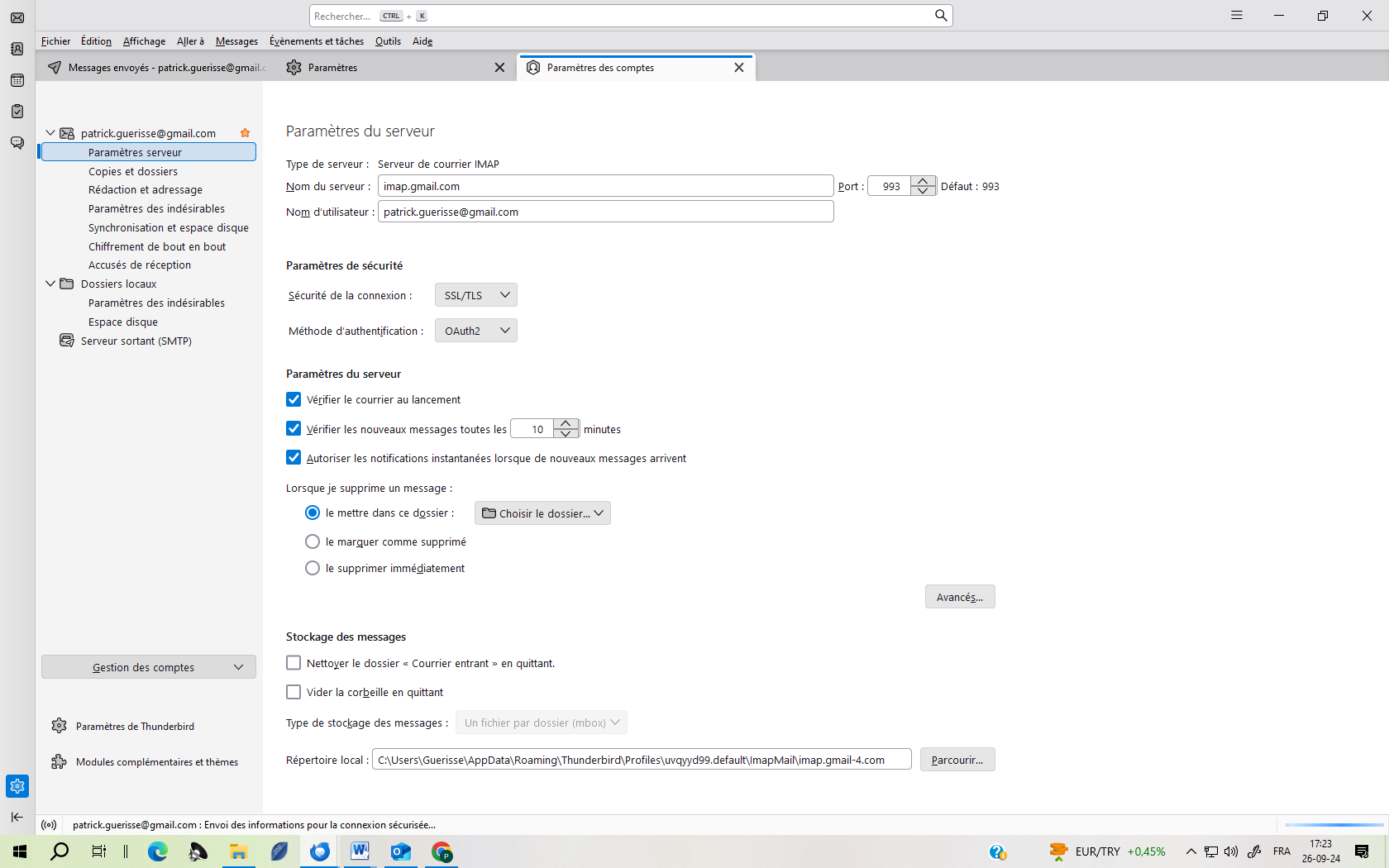
Task: Click the search magnifier icon
Action: [x=941, y=16]
